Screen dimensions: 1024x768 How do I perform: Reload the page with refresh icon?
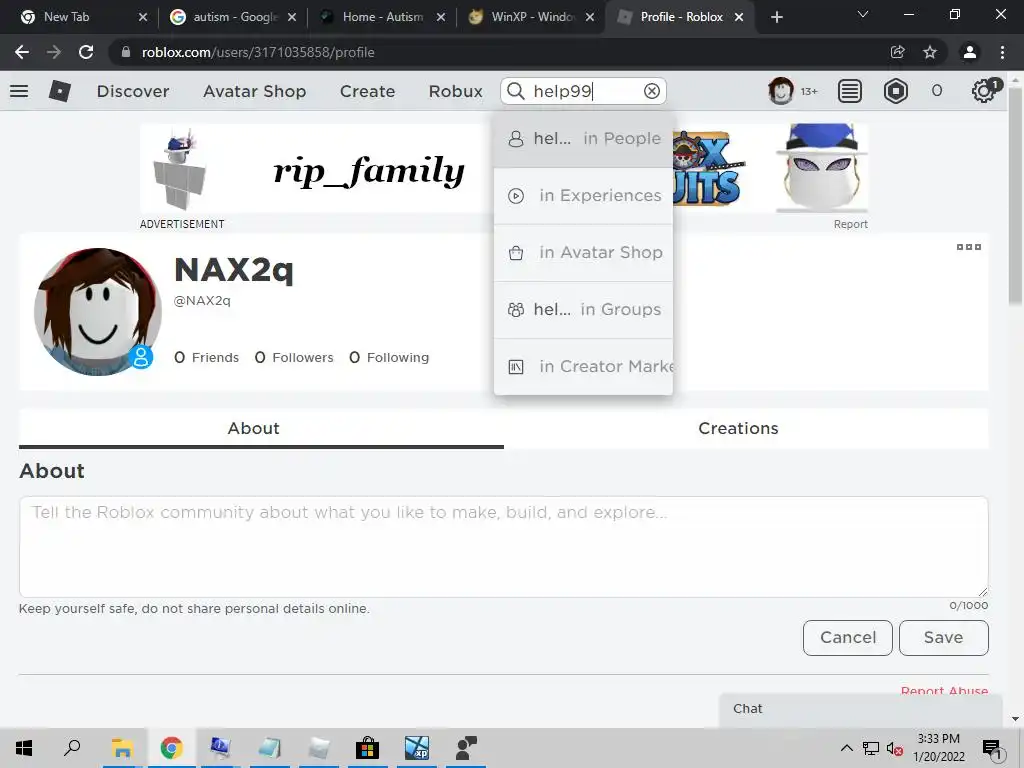(x=86, y=52)
